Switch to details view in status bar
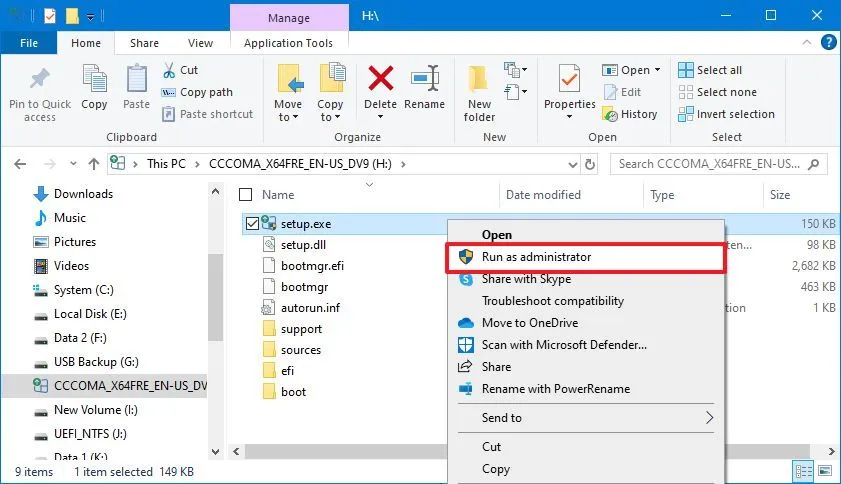841x484 pixels. point(803,472)
